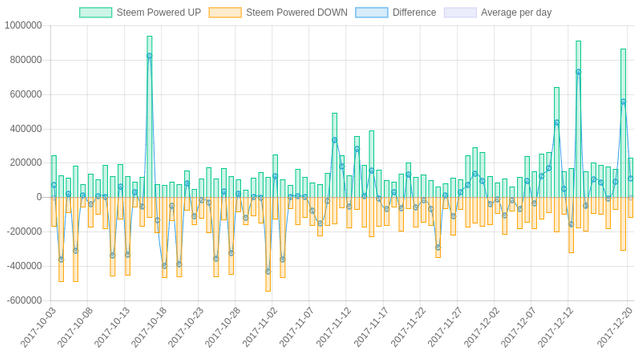Click the 200000 y-axis value
The height and width of the screenshot is (361, 640).
pyautogui.click(x=26, y=163)
